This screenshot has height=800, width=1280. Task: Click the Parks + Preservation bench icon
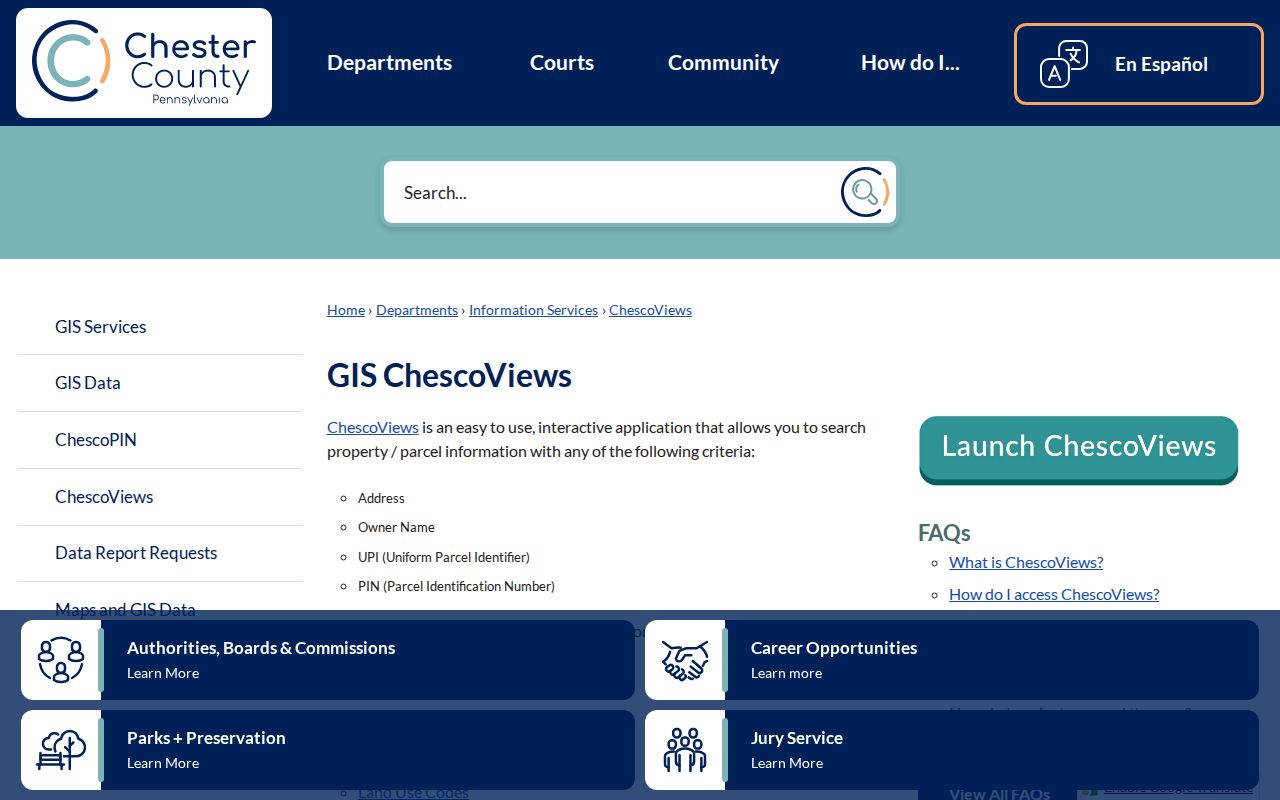pos(61,750)
